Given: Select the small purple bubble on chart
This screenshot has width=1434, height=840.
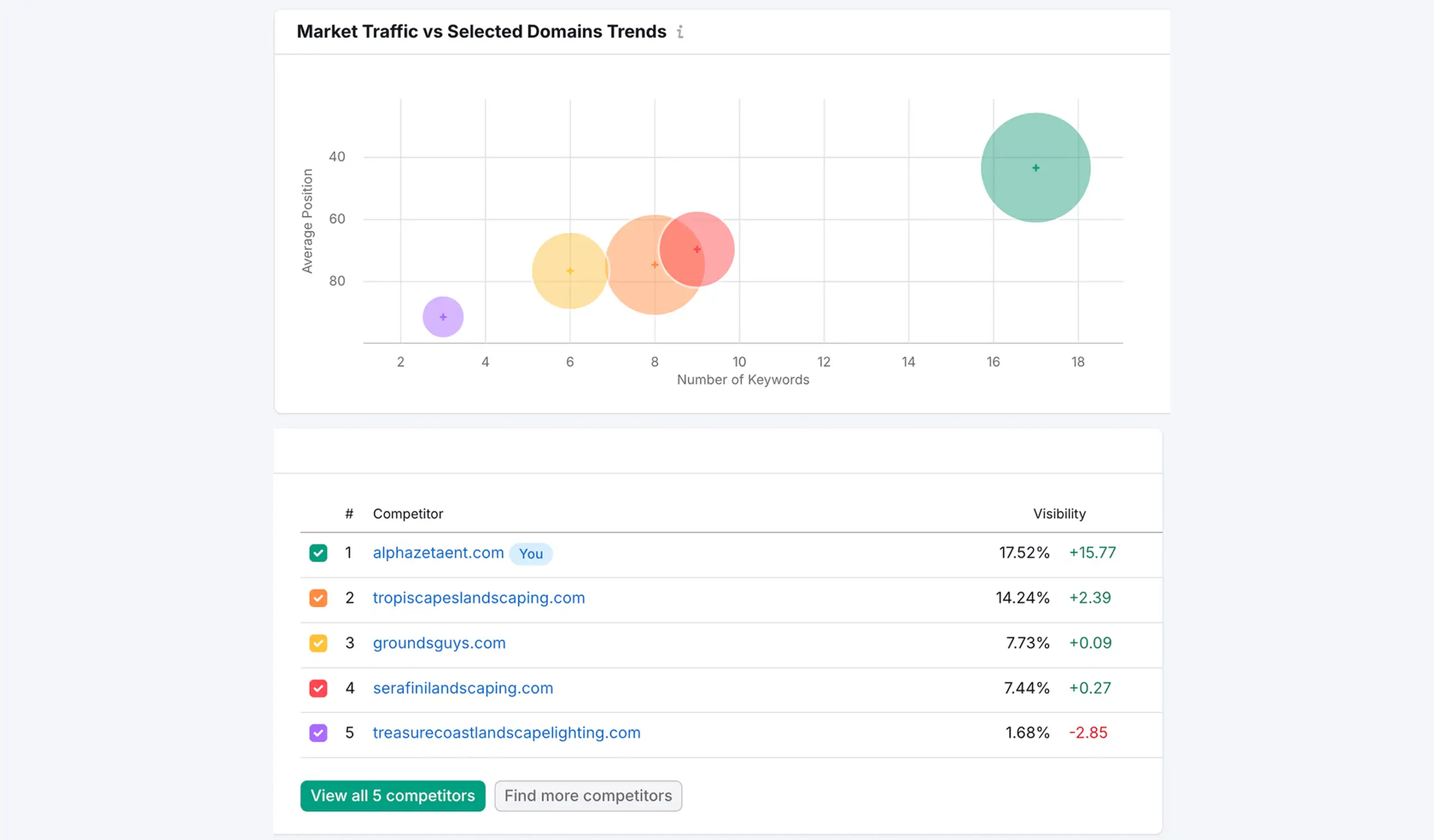Looking at the screenshot, I should (x=443, y=317).
